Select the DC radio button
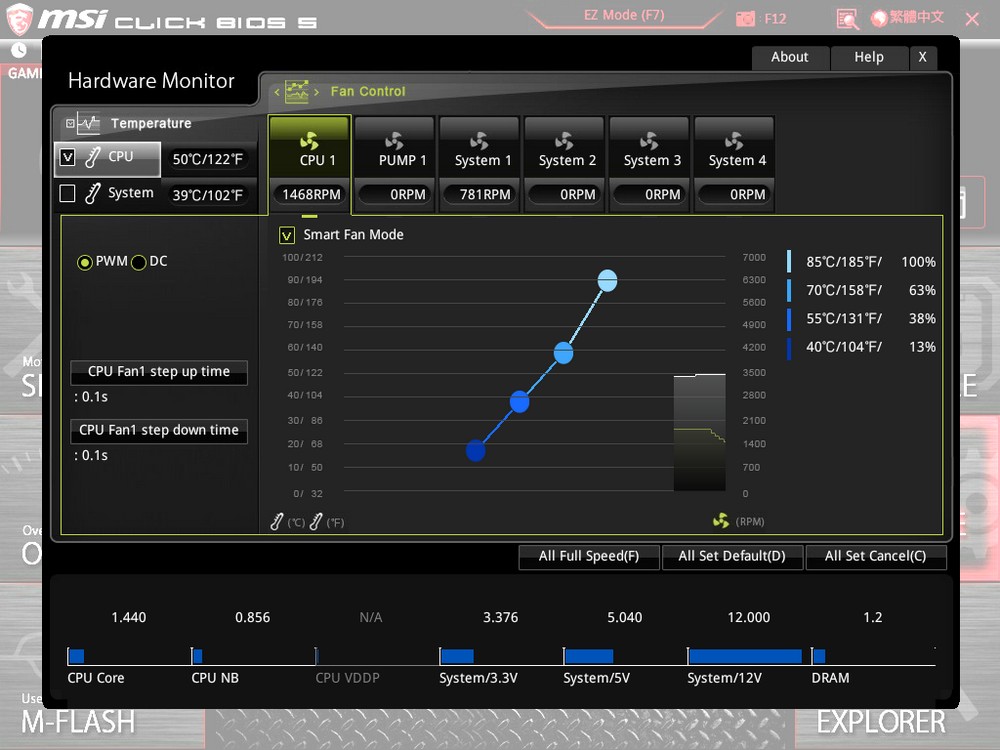Screen dimensions: 1000x750 click(139, 262)
